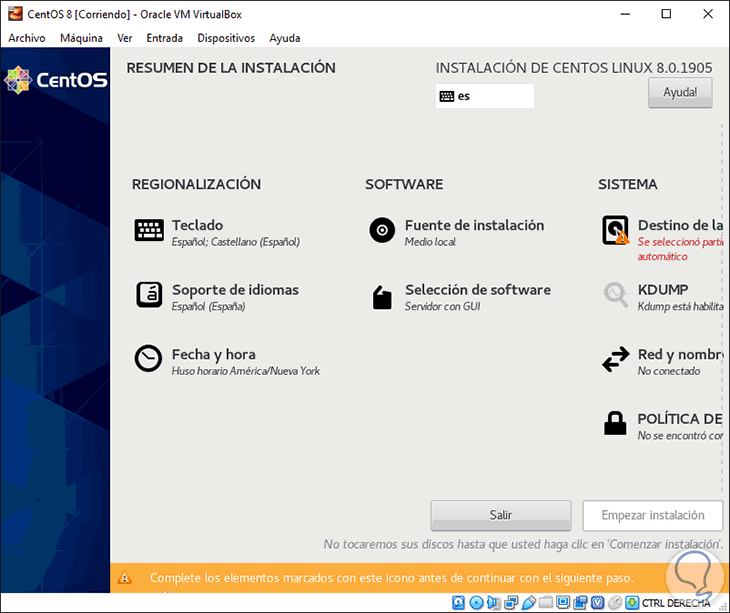
Task: Open the Archivo menu
Action: pos(27,38)
